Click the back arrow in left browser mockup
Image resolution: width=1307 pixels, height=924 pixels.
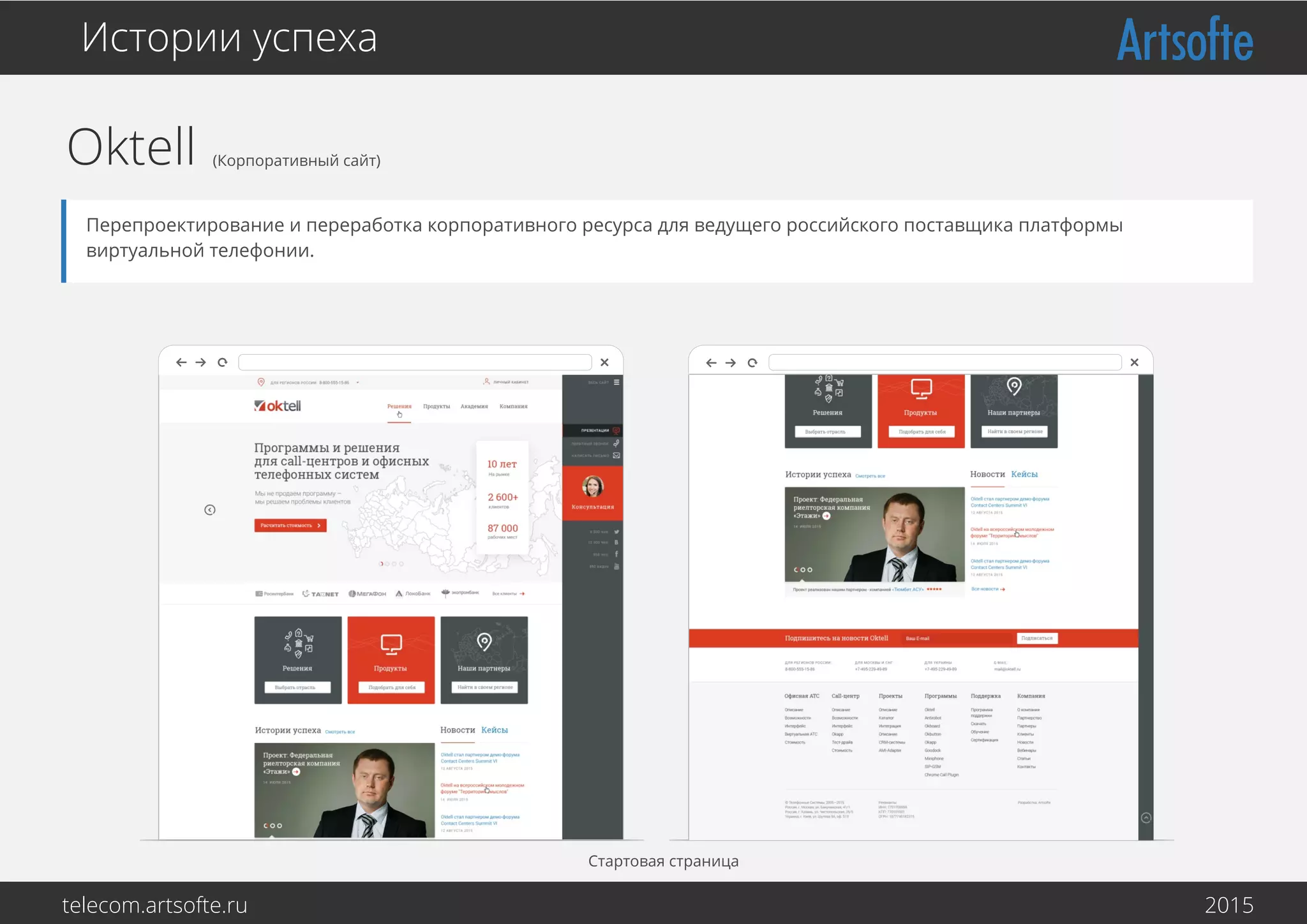tap(181, 362)
